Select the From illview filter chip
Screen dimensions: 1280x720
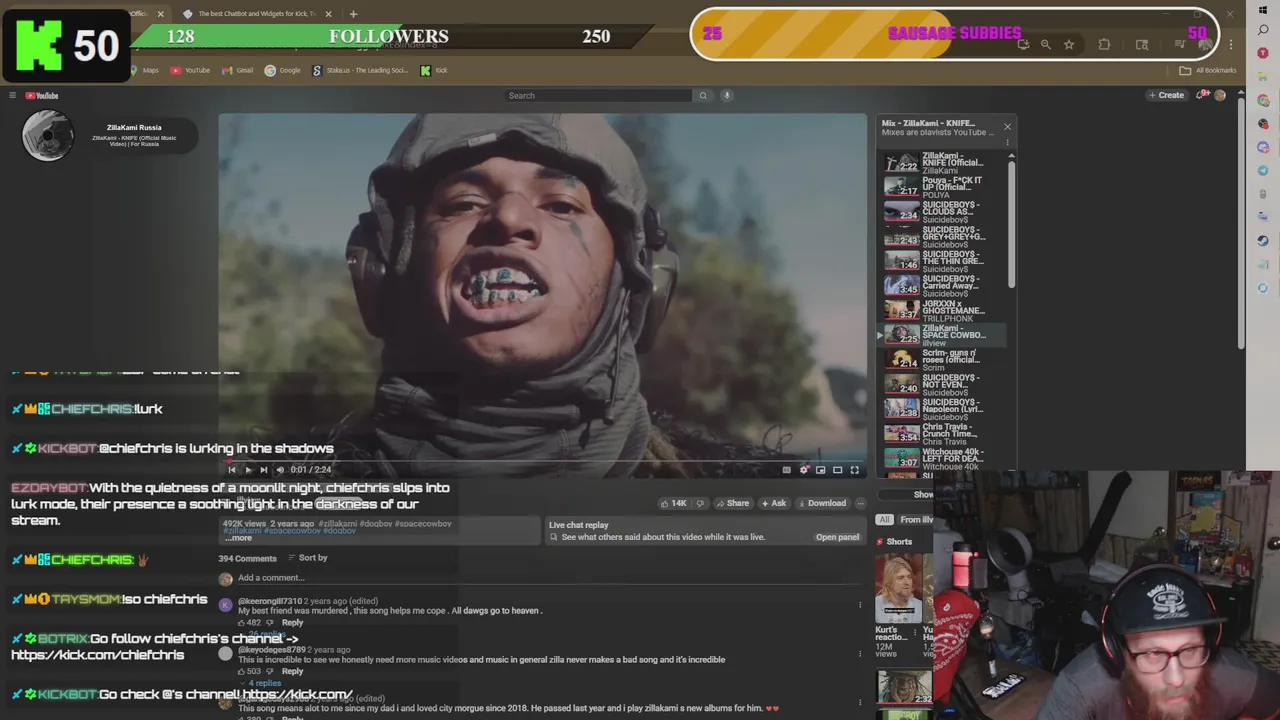click(x=915, y=520)
